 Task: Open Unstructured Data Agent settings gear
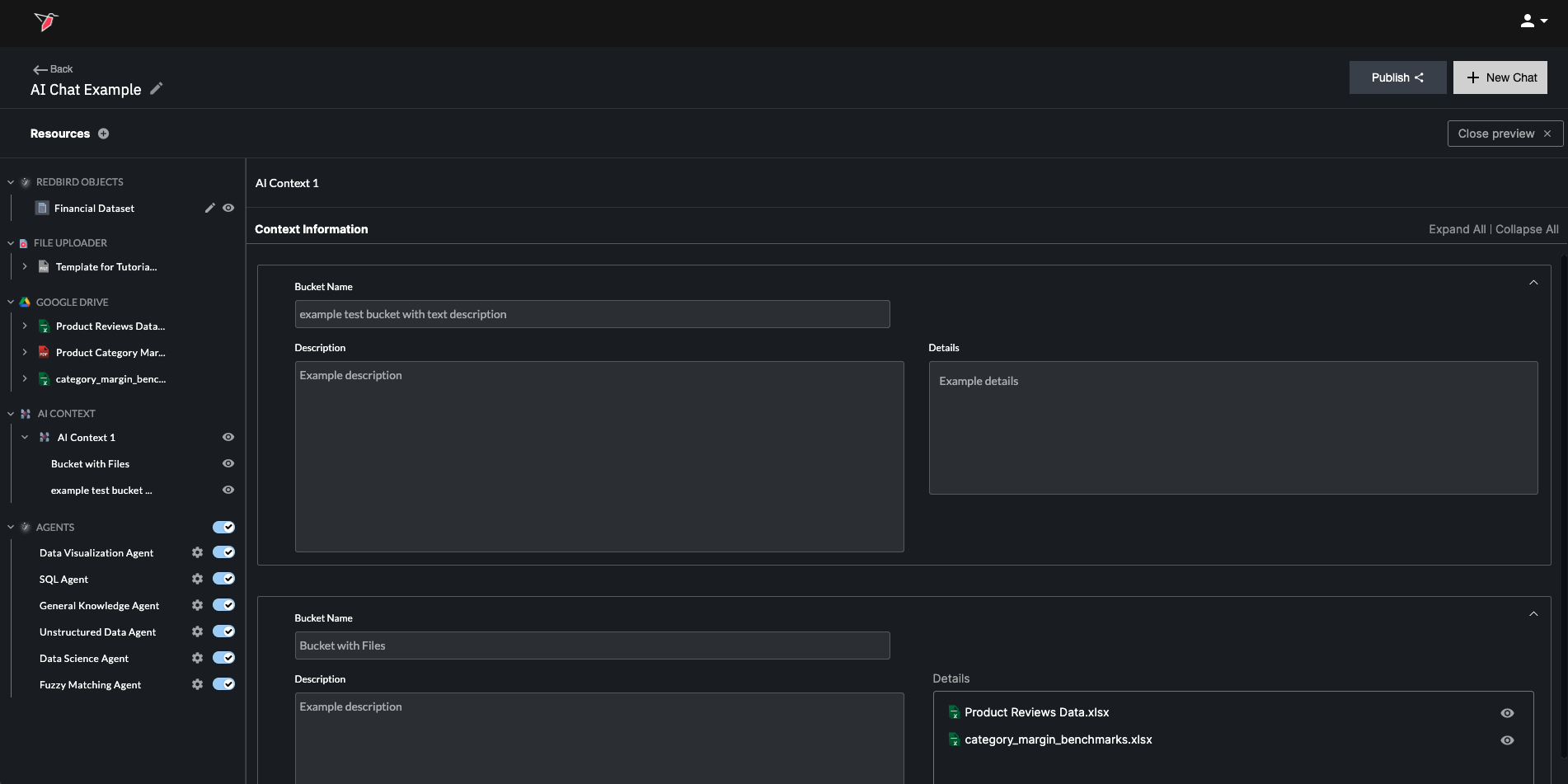[197, 631]
